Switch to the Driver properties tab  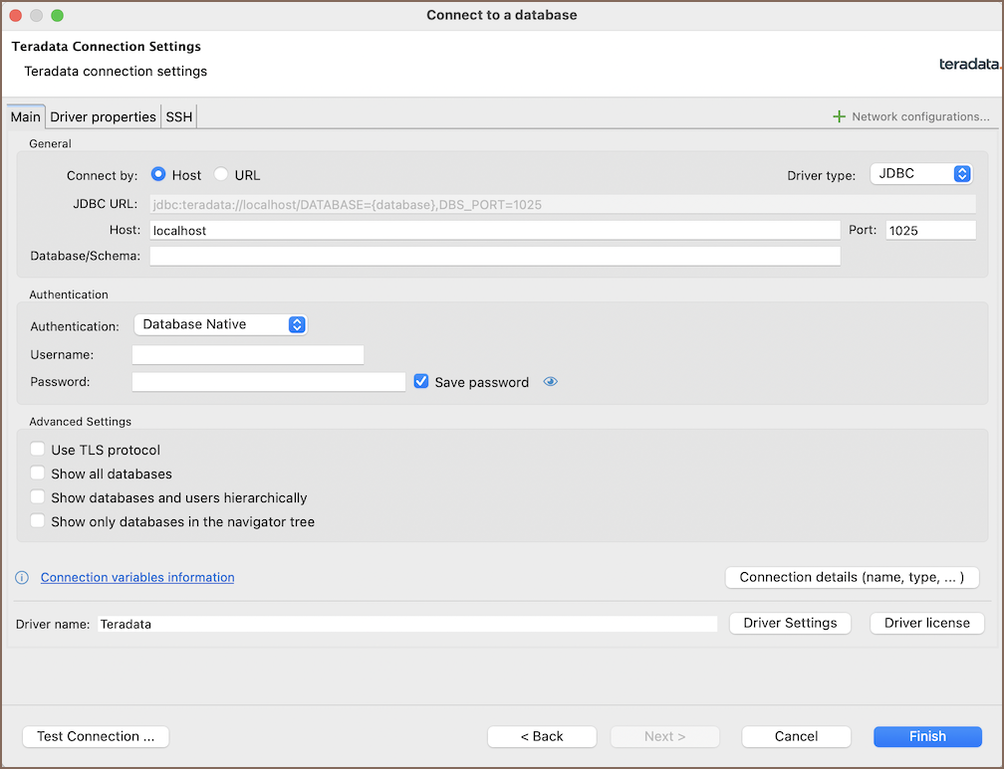[103, 117]
